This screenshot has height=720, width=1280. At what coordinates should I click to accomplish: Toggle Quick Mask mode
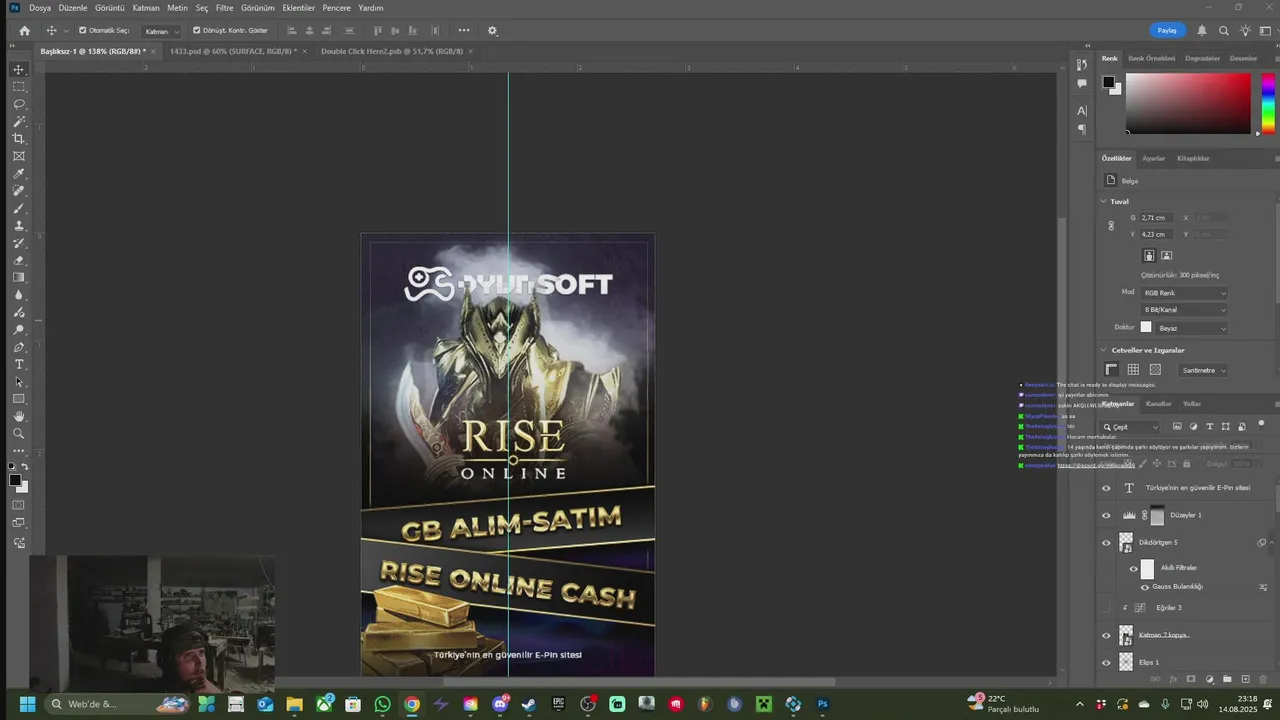pyautogui.click(x=19, y=505)
